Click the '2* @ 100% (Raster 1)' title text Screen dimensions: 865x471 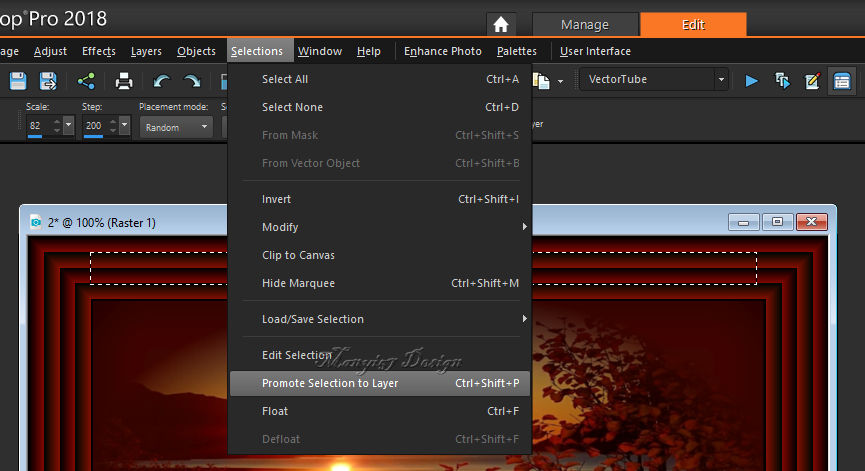pos(102,223)
